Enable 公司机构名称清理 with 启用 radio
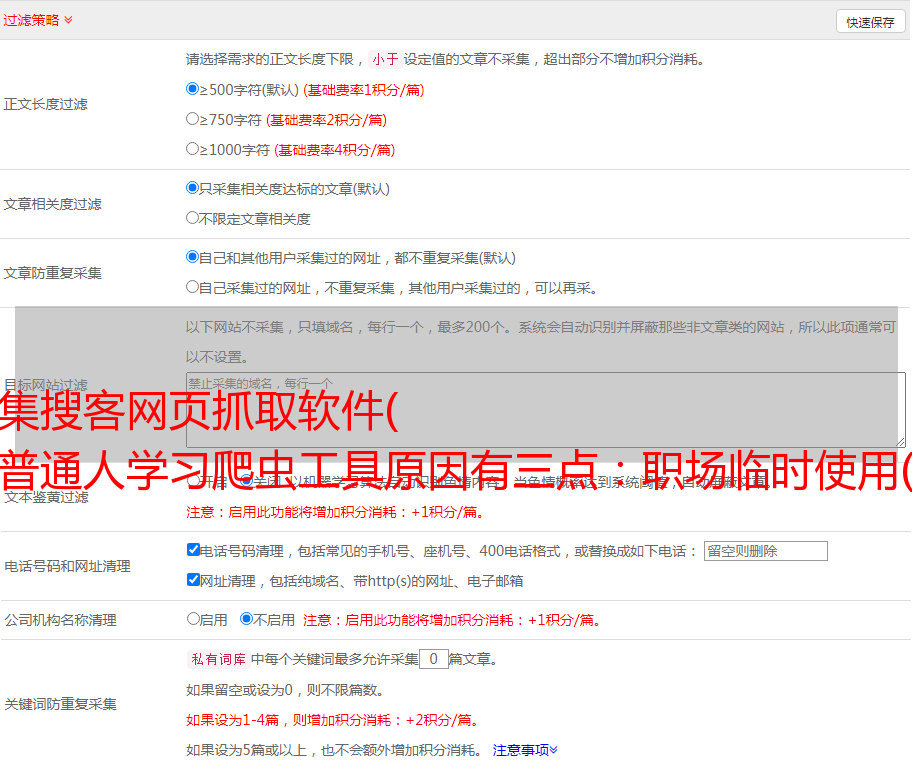 pos(193,619)
